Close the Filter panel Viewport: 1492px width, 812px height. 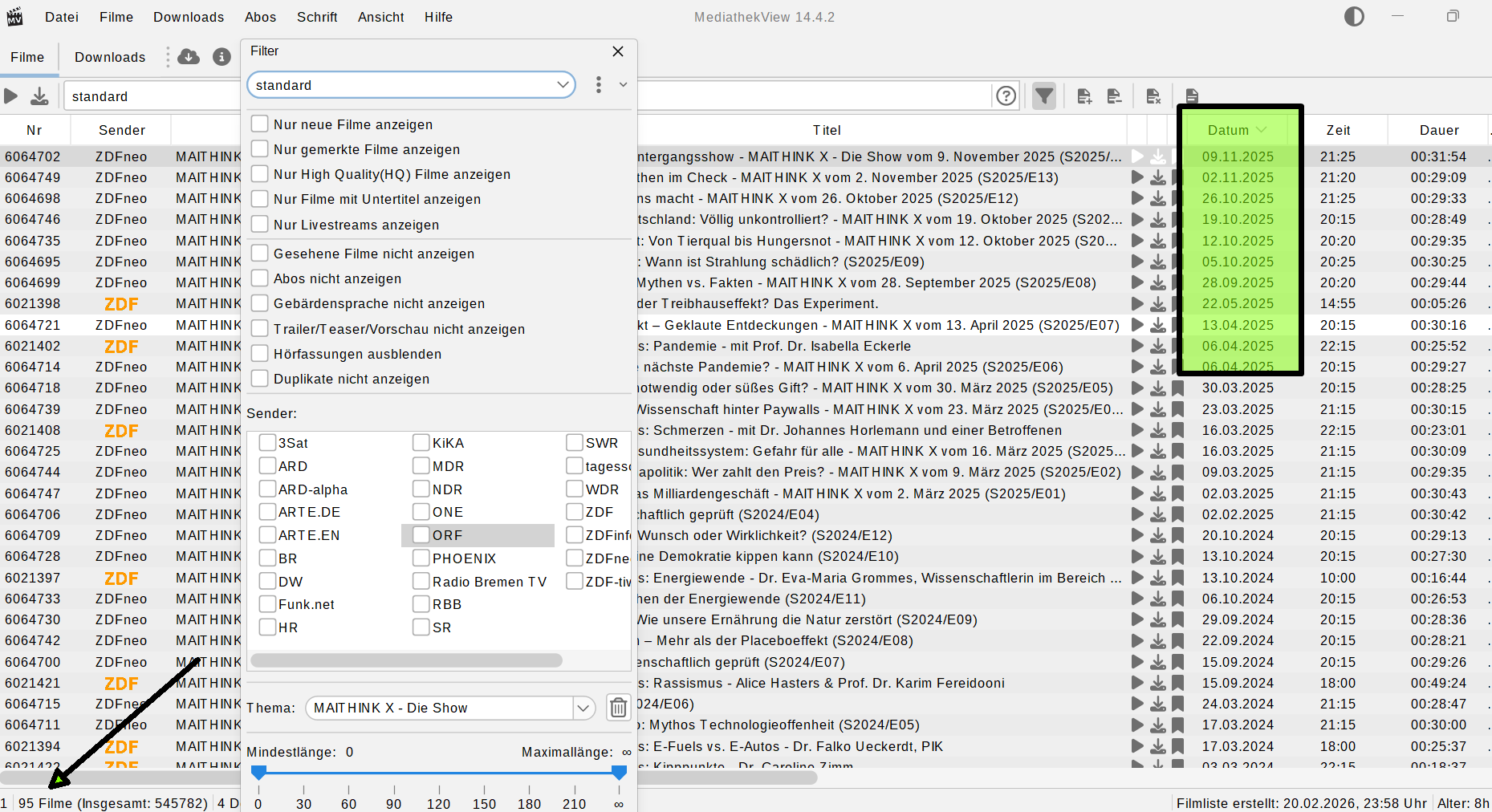[x=617, y=51]
